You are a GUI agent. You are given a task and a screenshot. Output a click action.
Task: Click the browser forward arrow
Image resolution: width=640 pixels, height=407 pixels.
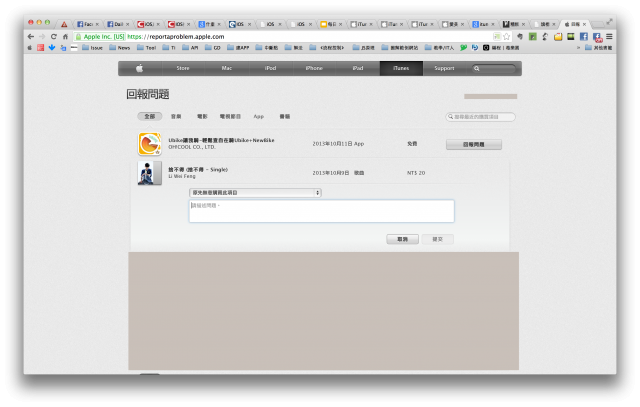click(42, 36)
